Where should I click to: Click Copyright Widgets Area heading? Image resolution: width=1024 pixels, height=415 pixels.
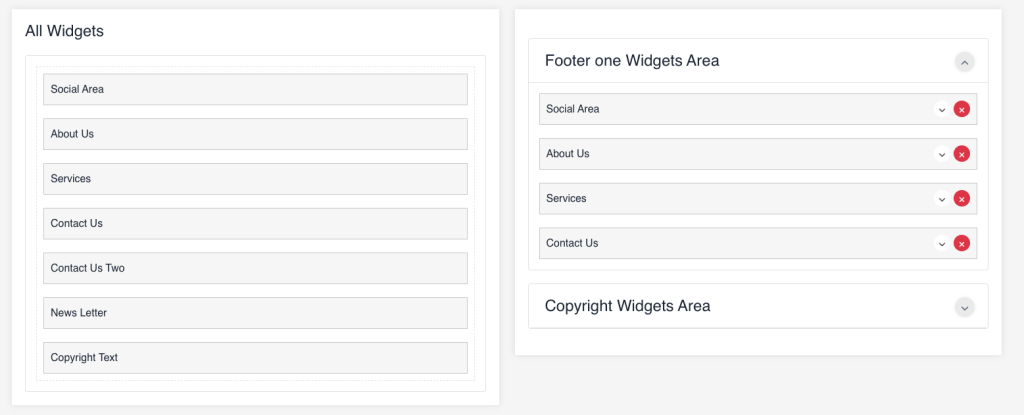tap(627, 306)
